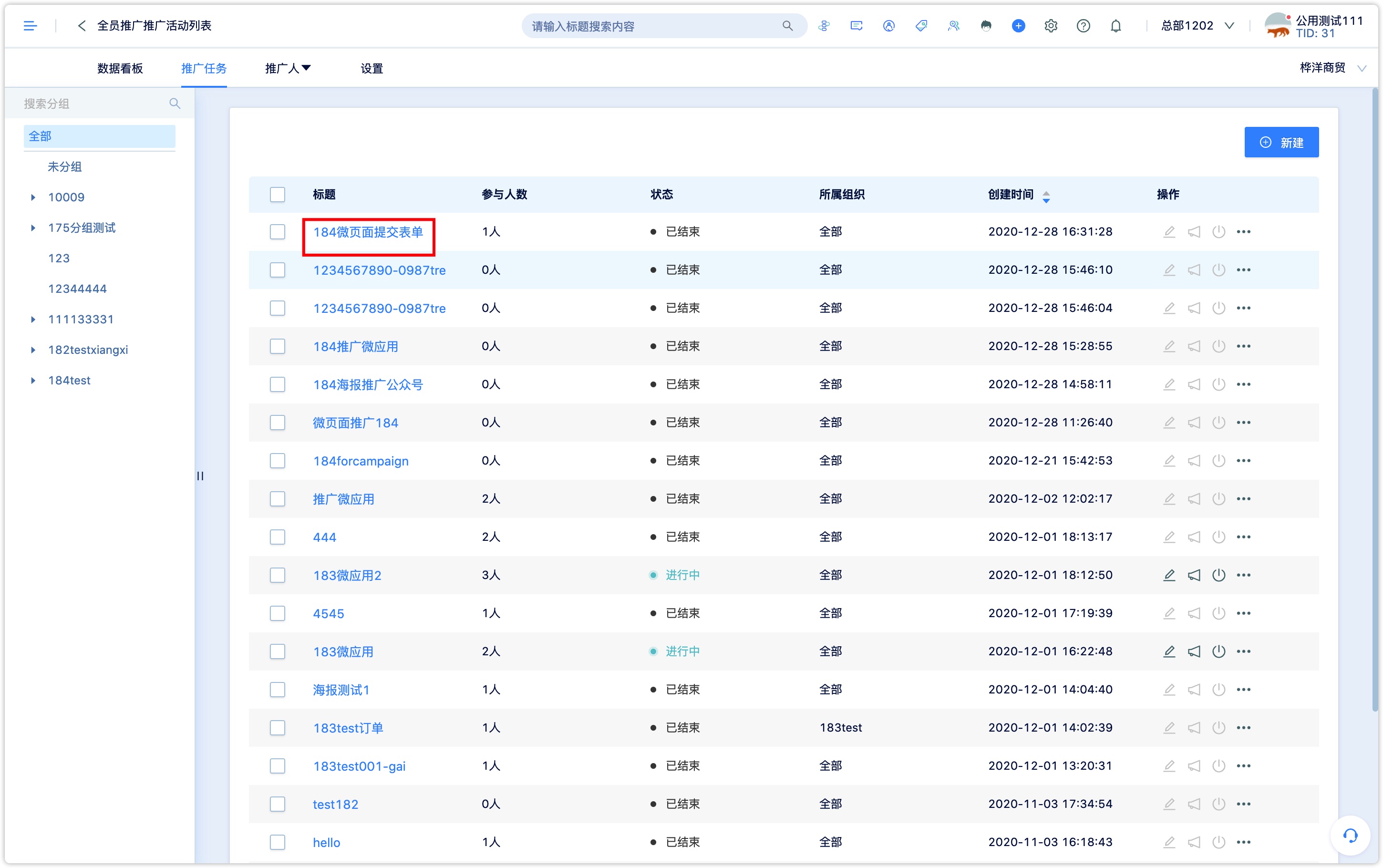Switch to 设置 tab

[372, 68]
